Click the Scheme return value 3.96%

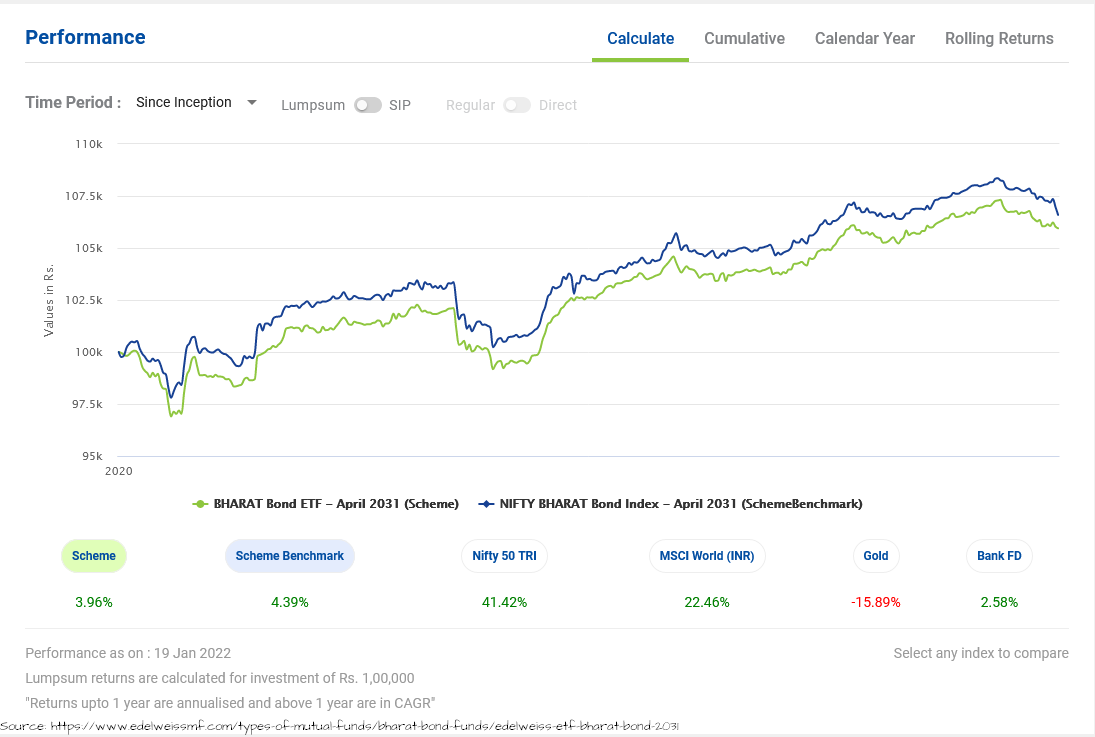94,602
